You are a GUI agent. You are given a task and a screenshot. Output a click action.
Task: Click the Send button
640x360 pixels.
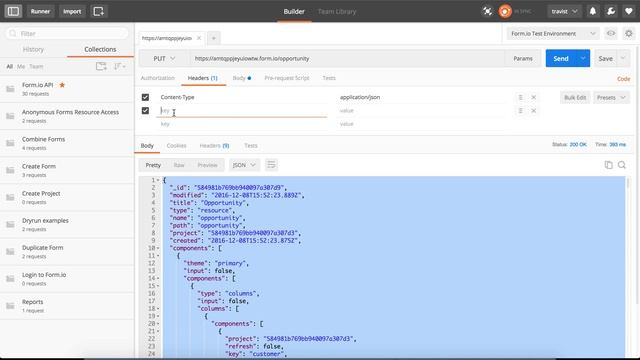[x=561, y=58]
